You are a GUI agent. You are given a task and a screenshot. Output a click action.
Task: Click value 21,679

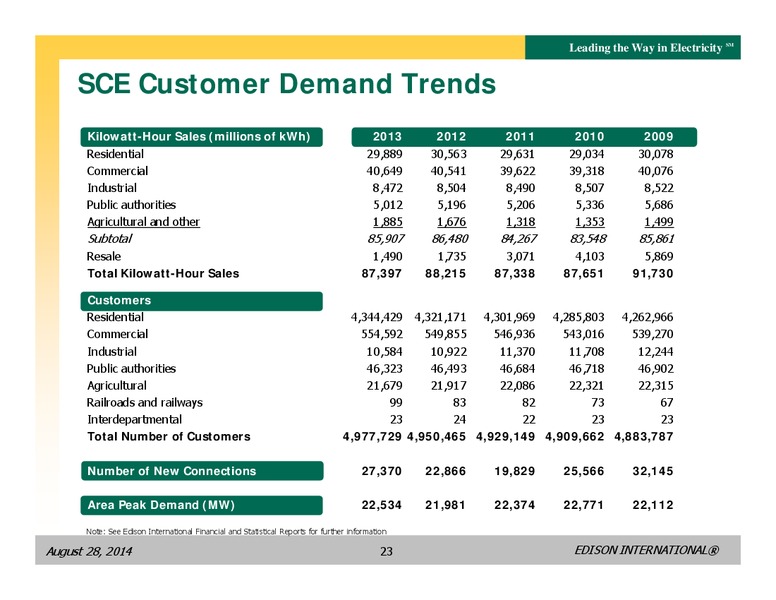point(385,386)
